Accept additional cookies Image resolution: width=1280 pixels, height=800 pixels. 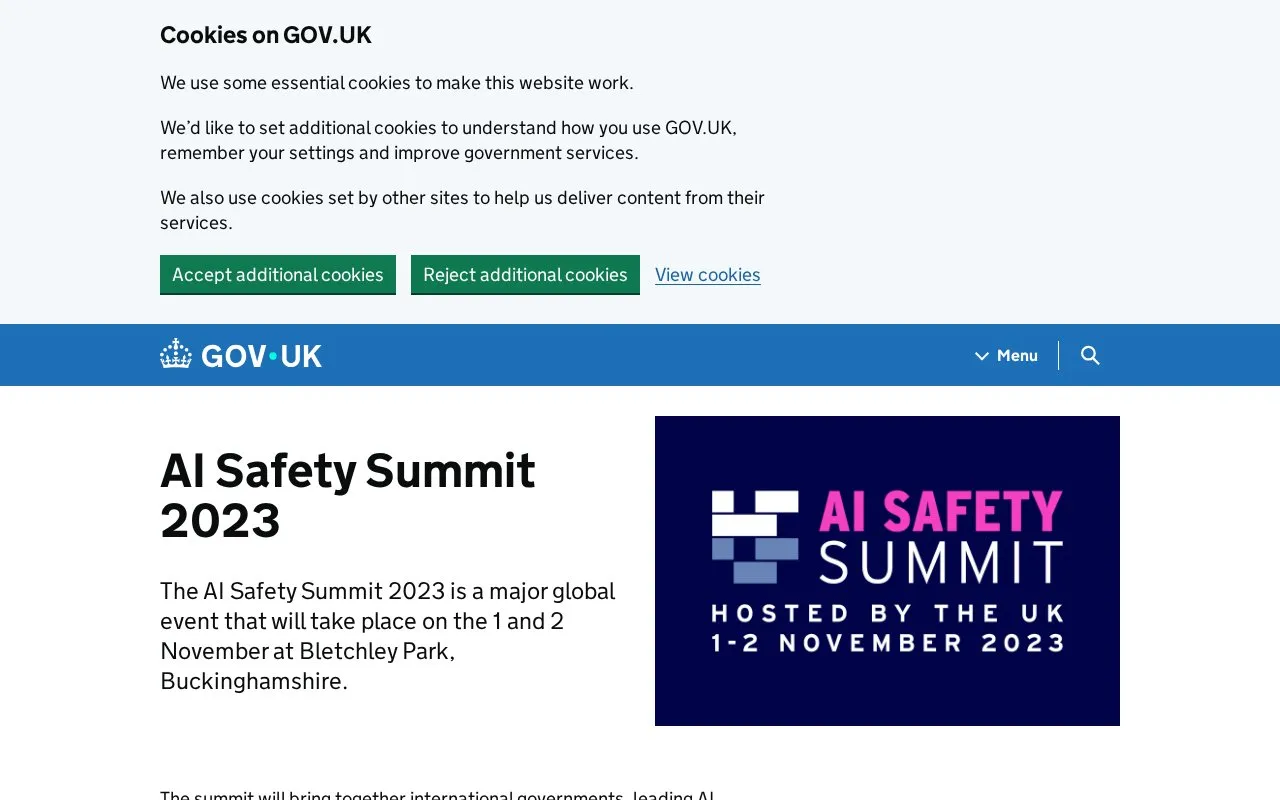pos(278,274)
